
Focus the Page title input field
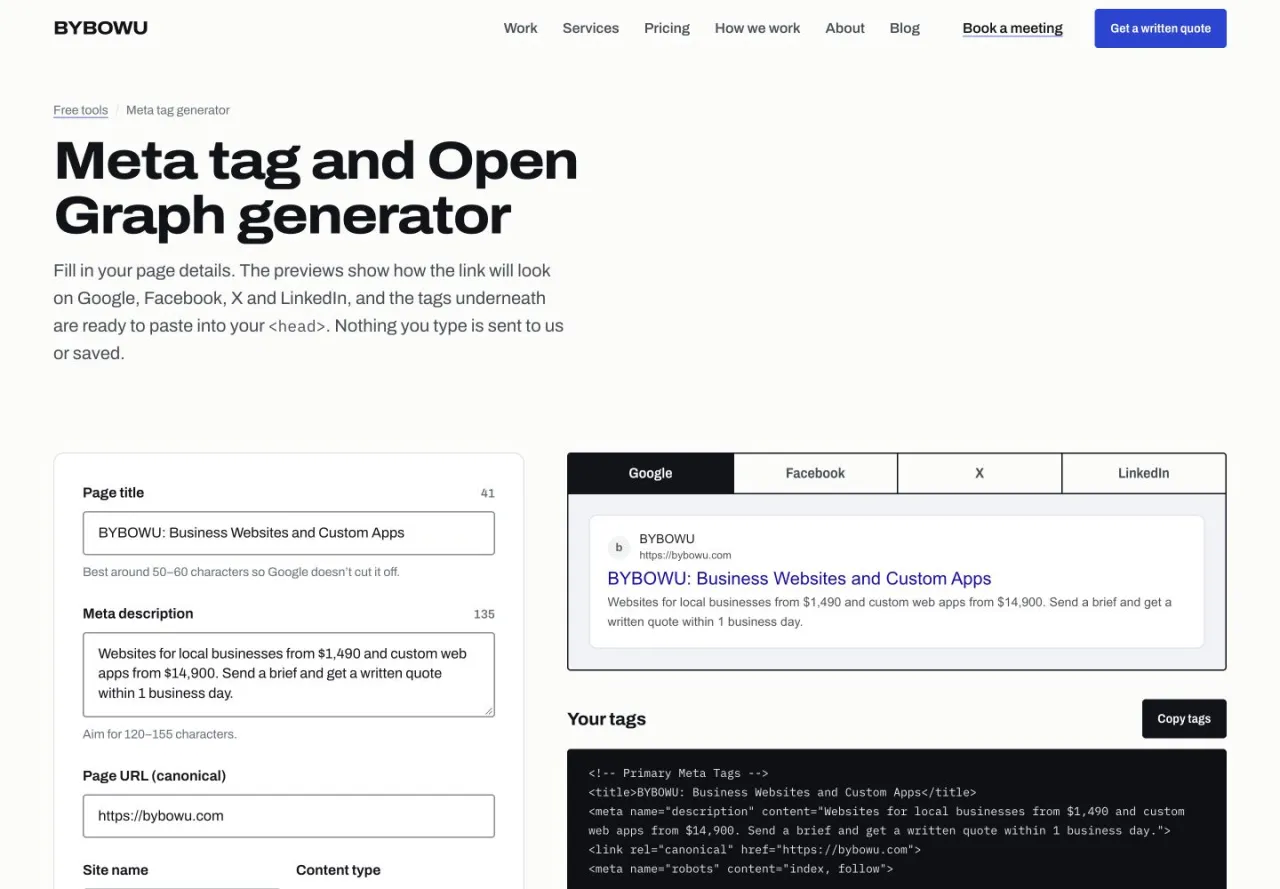289,533
